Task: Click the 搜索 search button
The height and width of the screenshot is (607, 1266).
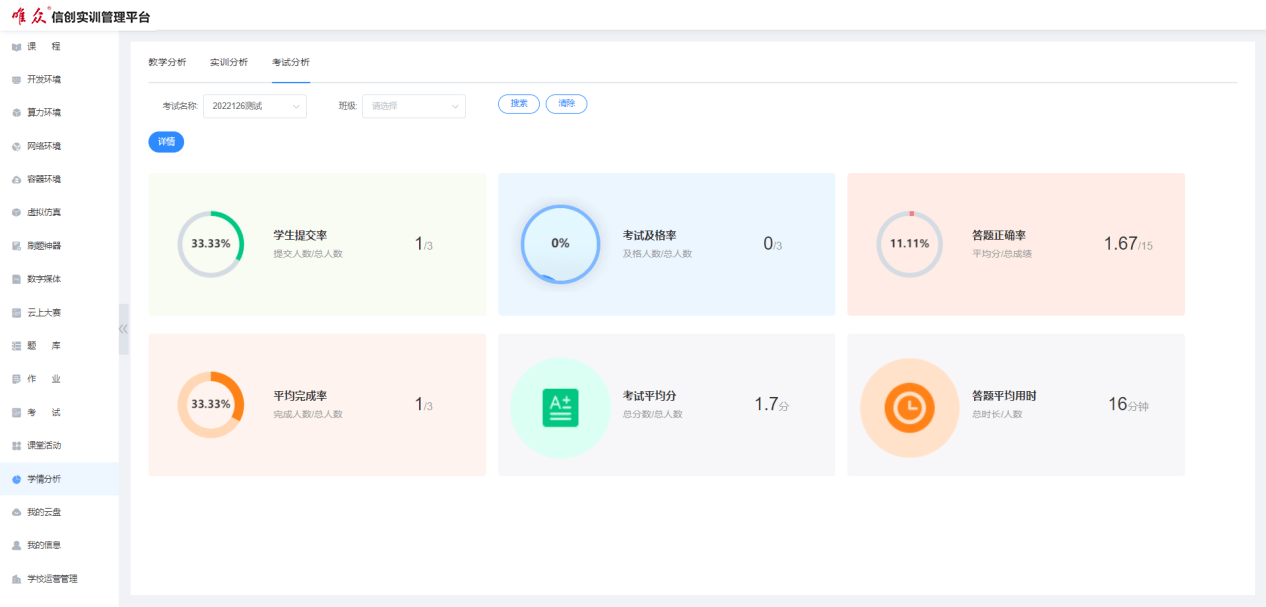Action: click(x=519, y=104)
